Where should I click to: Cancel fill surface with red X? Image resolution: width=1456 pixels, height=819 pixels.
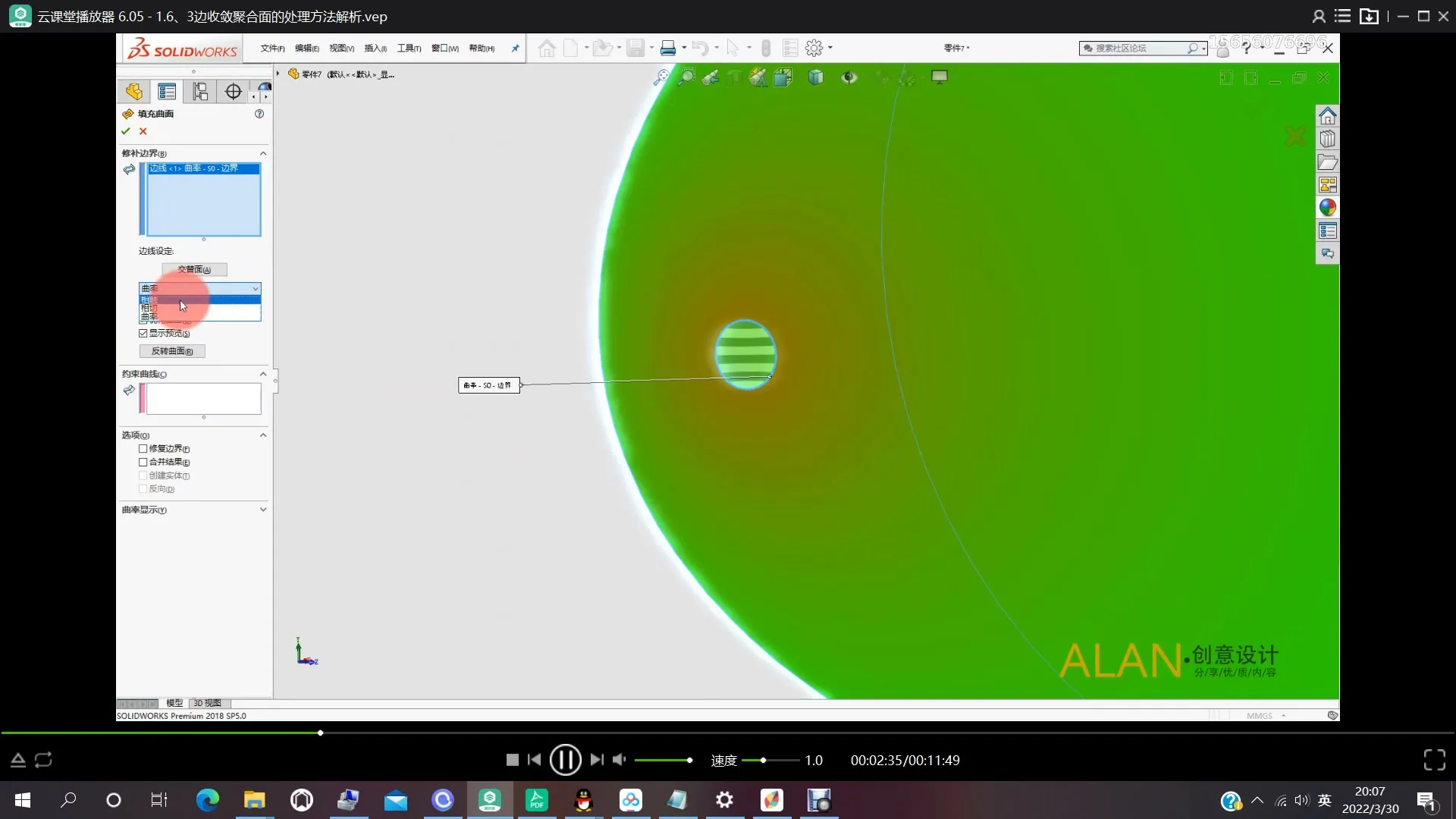point(143,131)
